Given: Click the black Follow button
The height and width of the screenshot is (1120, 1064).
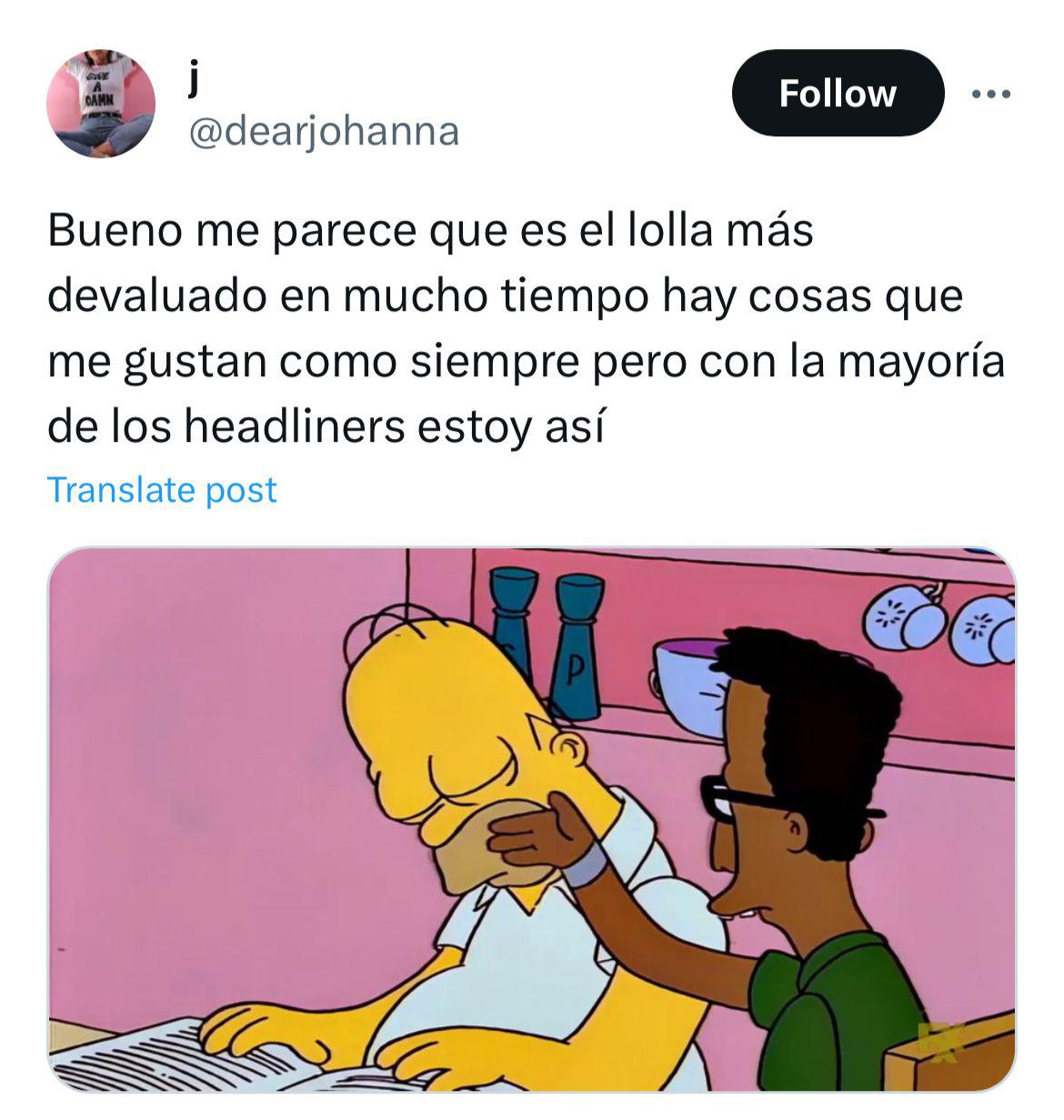Looking at the screenshot, I should click(x=838, y=93).
